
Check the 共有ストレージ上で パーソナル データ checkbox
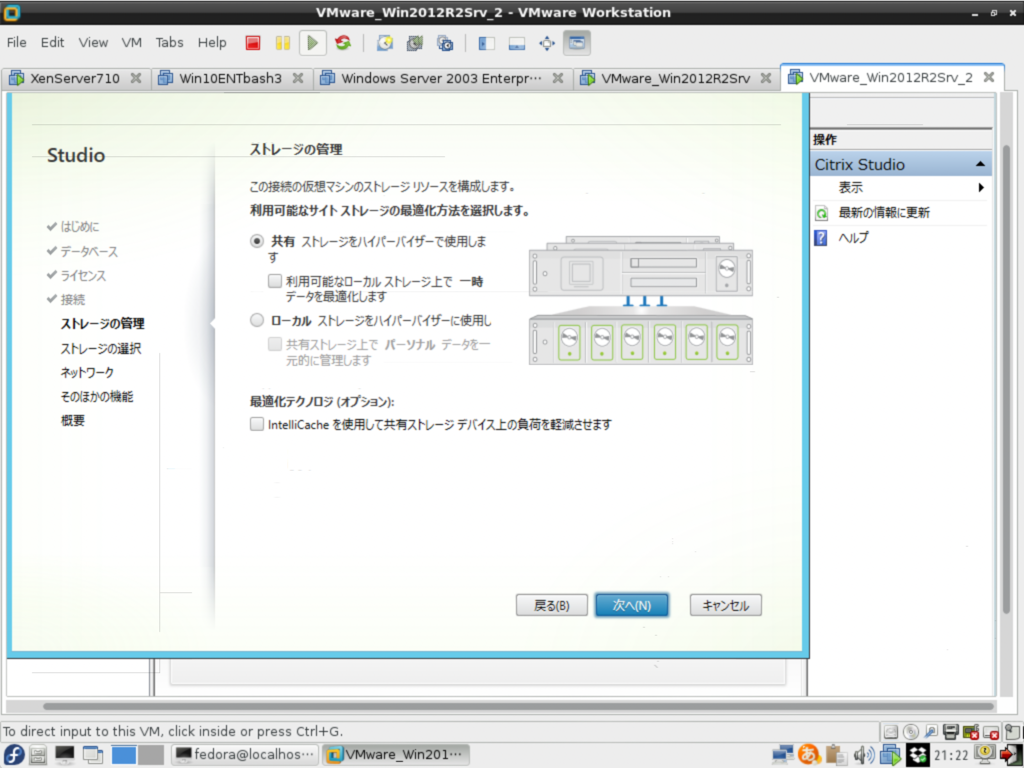(x=275, y=344)
